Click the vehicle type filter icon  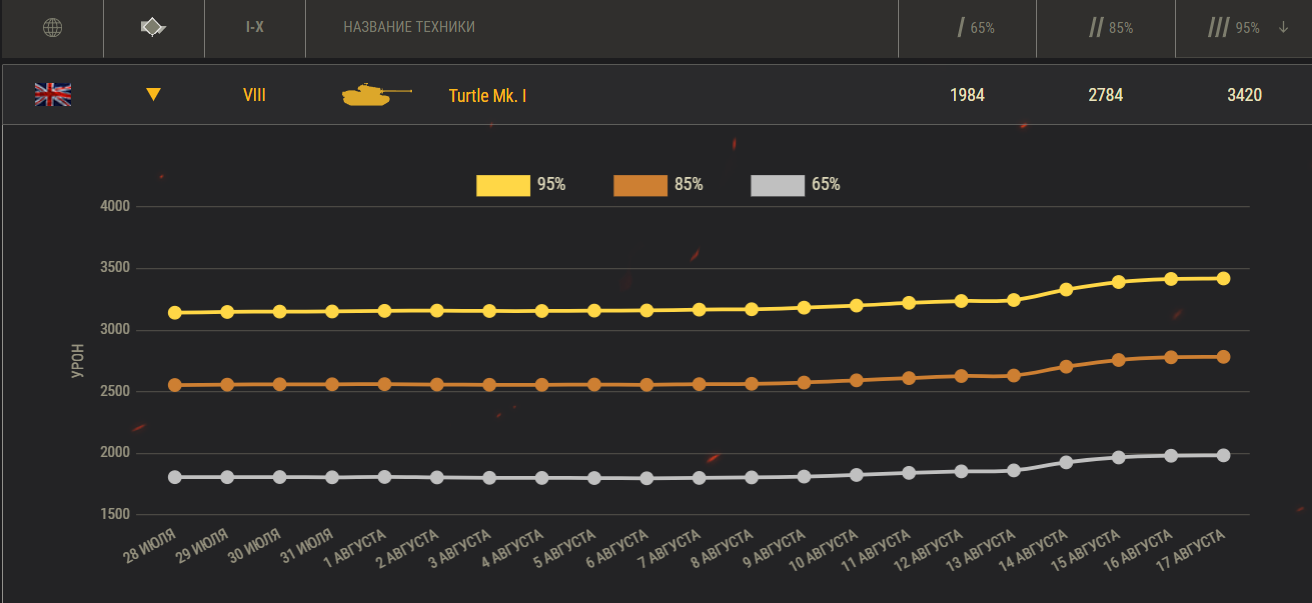(x=153, y=28)
